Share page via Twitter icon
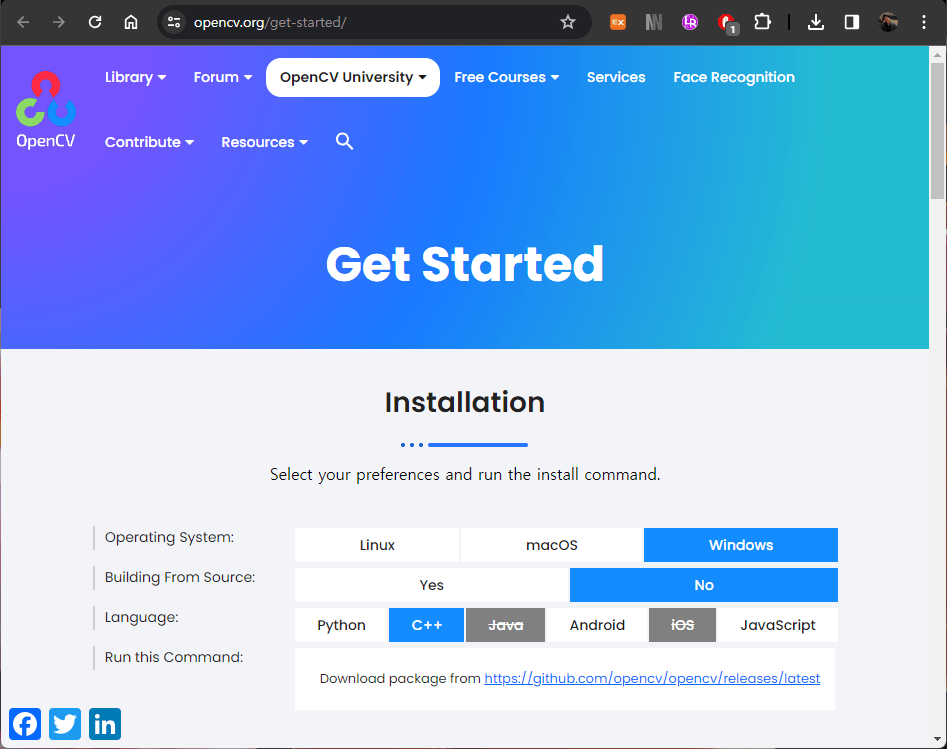The image size is (948, 749). click(65, 724)
